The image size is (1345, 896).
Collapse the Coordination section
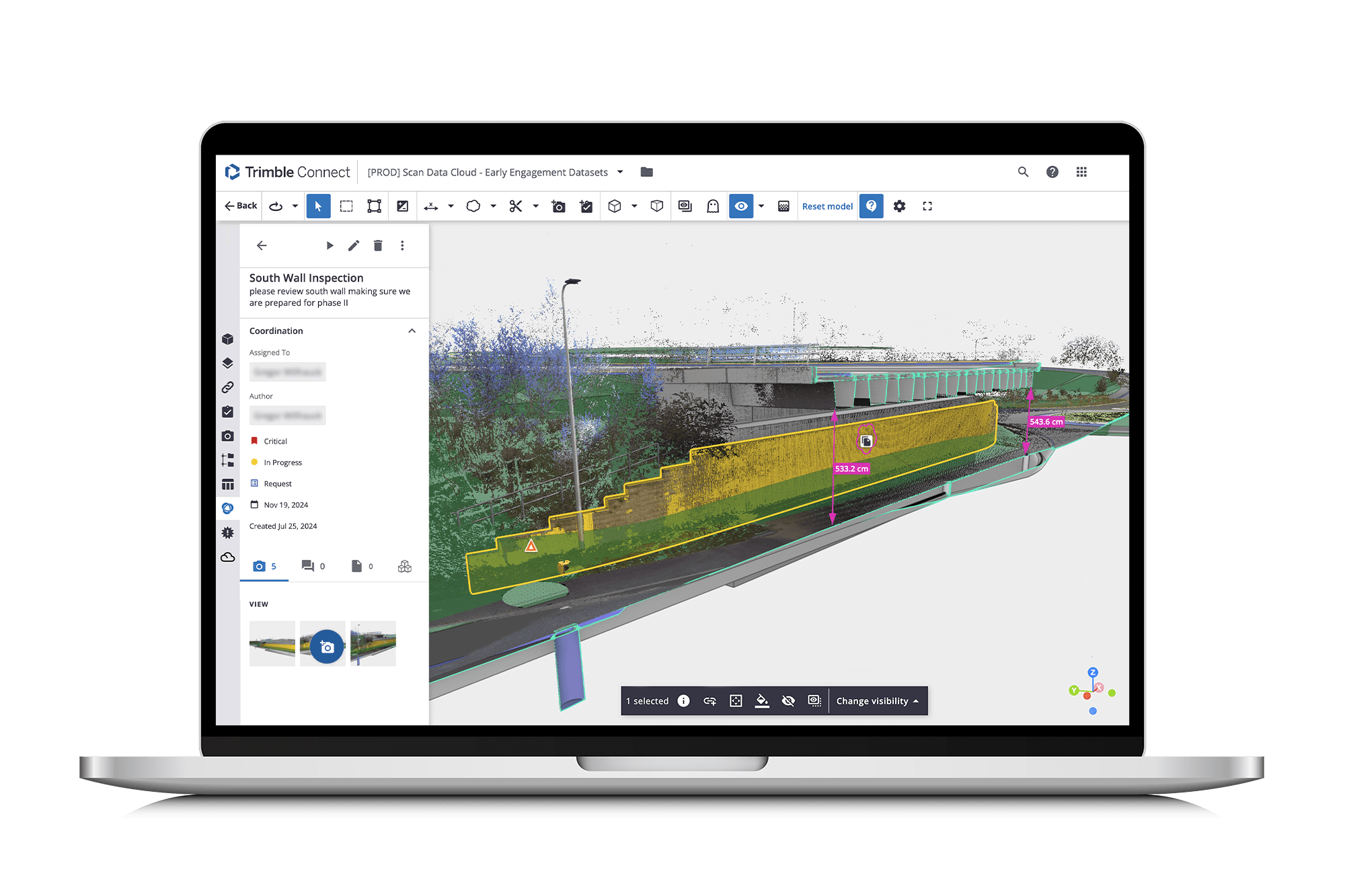[412, 331]
